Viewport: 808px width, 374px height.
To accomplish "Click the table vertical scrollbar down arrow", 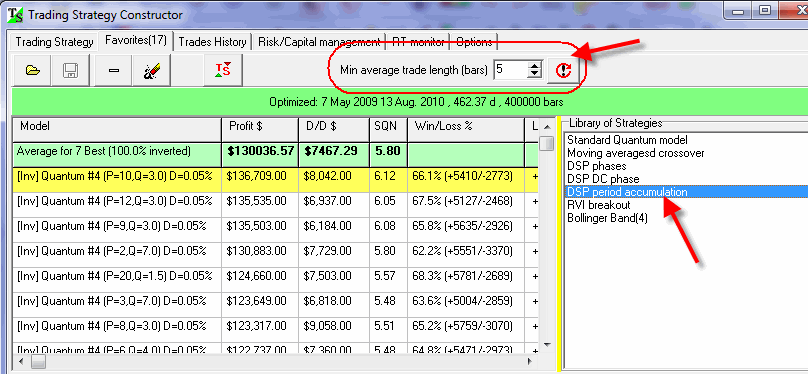I will 547,345.
